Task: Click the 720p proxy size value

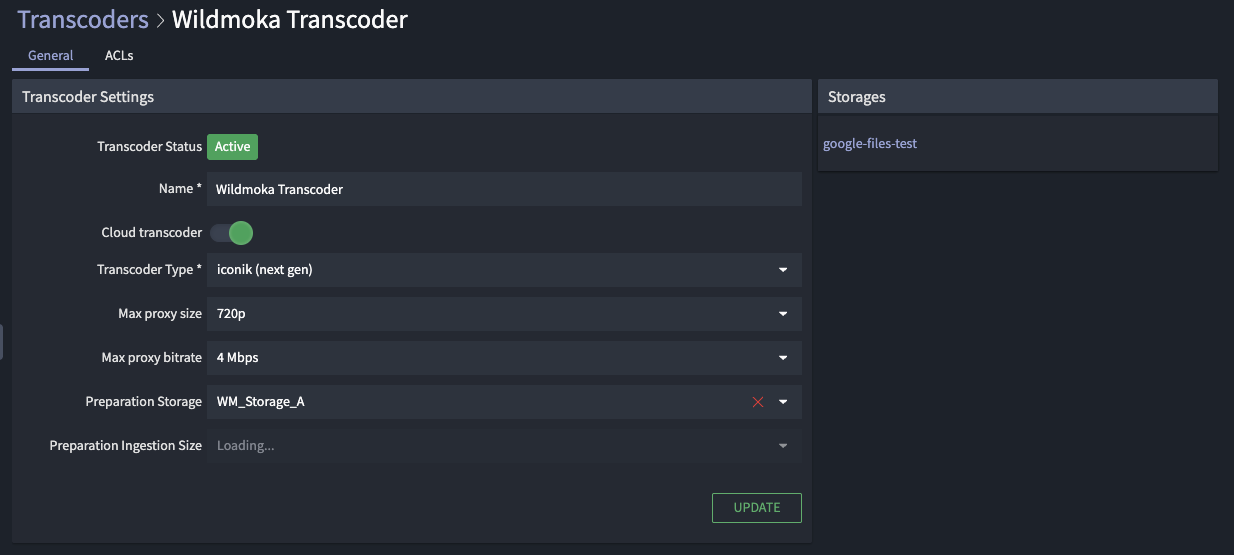Action: [x=231, y=314]
